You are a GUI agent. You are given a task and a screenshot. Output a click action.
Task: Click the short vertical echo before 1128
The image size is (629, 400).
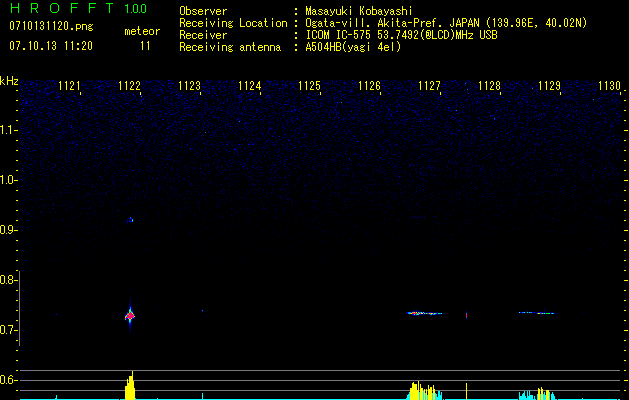point(467,315)
